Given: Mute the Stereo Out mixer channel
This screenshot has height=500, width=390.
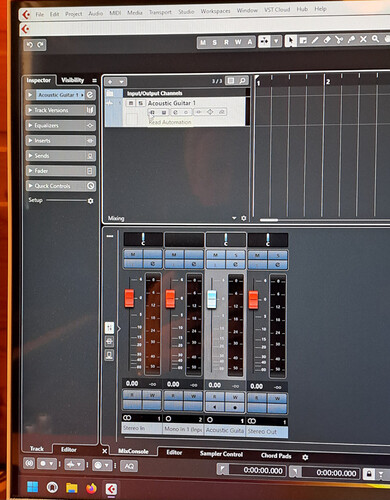Looking at the screenshot, I should pos(257,256).
